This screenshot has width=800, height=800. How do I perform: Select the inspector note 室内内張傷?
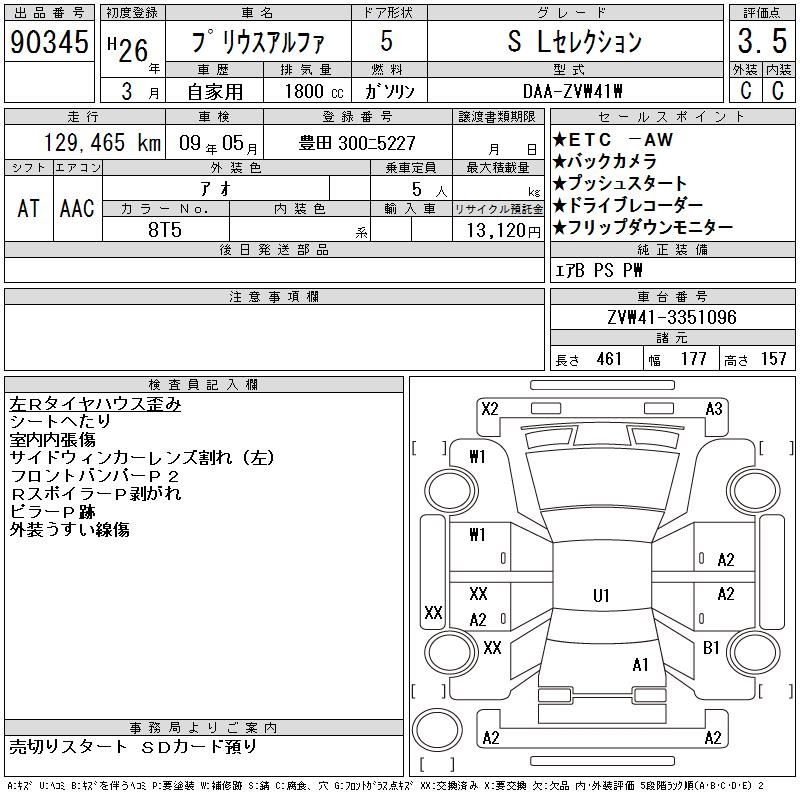[x=52, y=439]
